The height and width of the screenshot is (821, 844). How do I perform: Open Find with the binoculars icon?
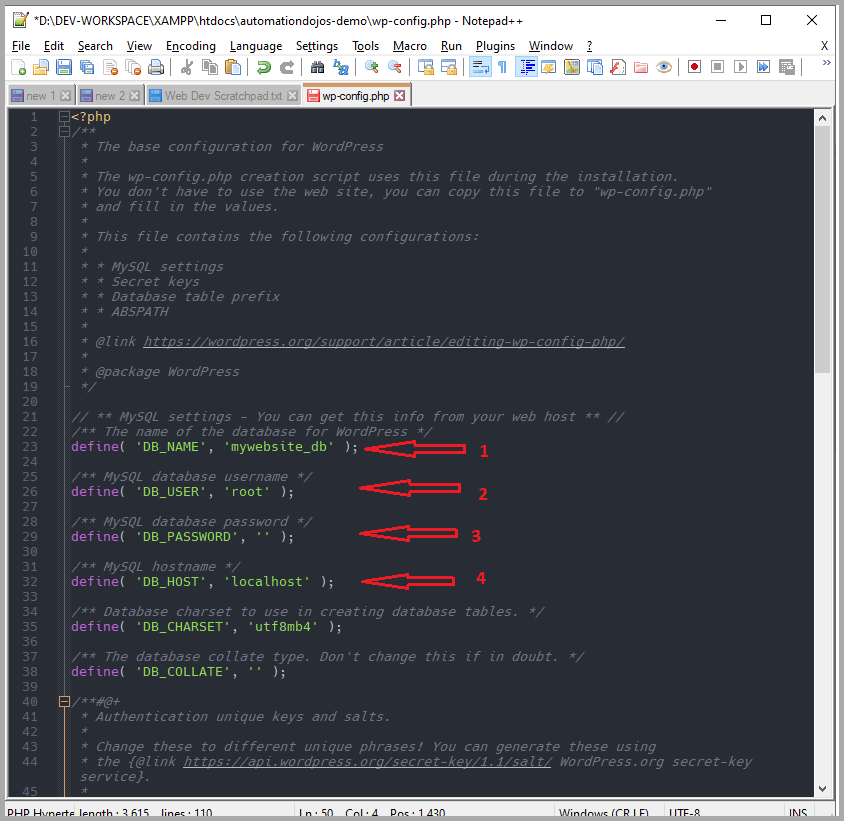pos(317,67)
